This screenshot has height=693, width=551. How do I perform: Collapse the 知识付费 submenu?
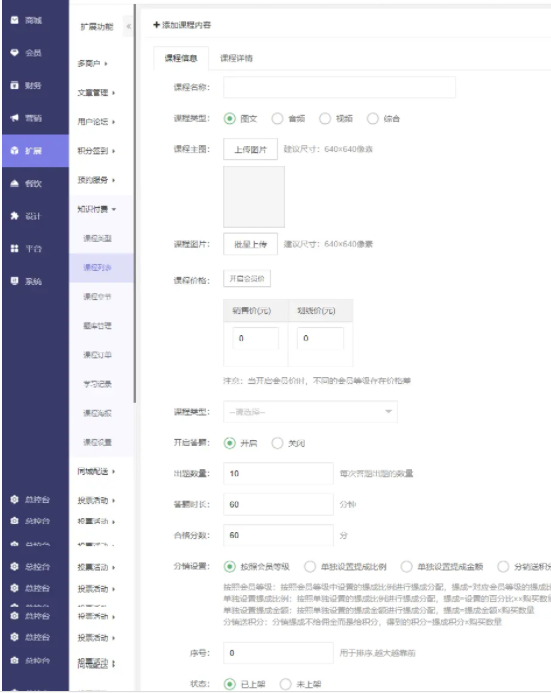tap(97, 209)
